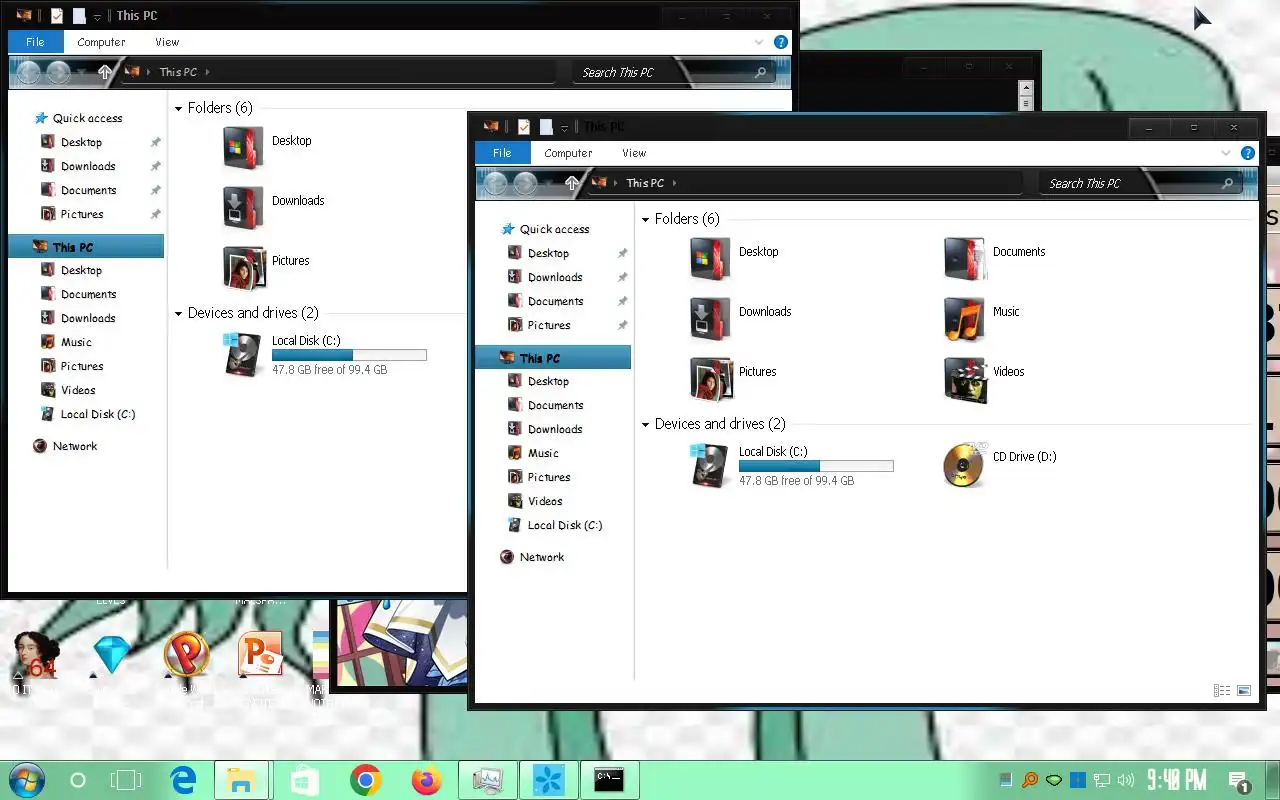Viewport: 1280px width, 800px height.
Task: Click the volume icon in system tray
Action: [1126, 780]
